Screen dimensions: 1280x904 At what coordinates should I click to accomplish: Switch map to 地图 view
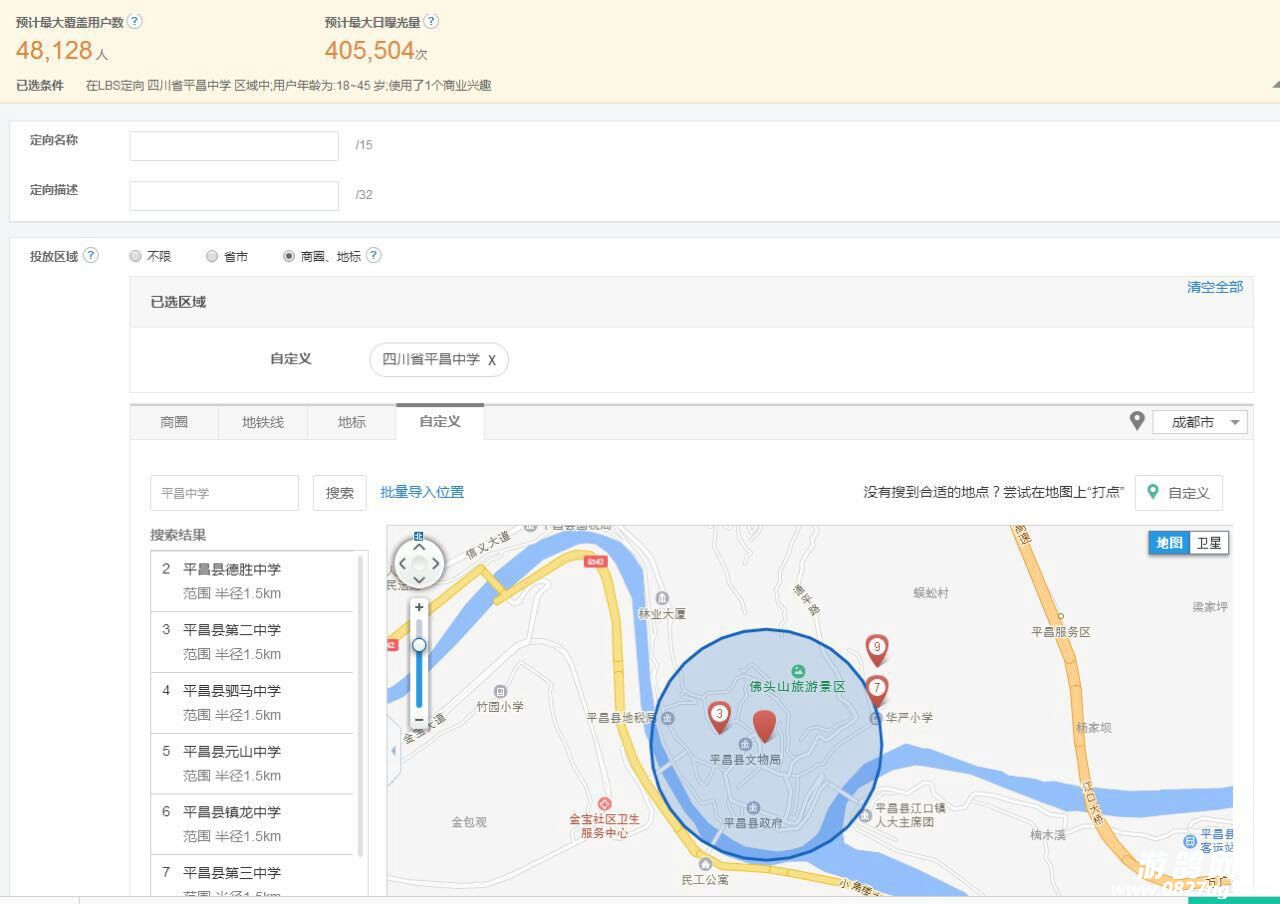tap(1169, 543)
